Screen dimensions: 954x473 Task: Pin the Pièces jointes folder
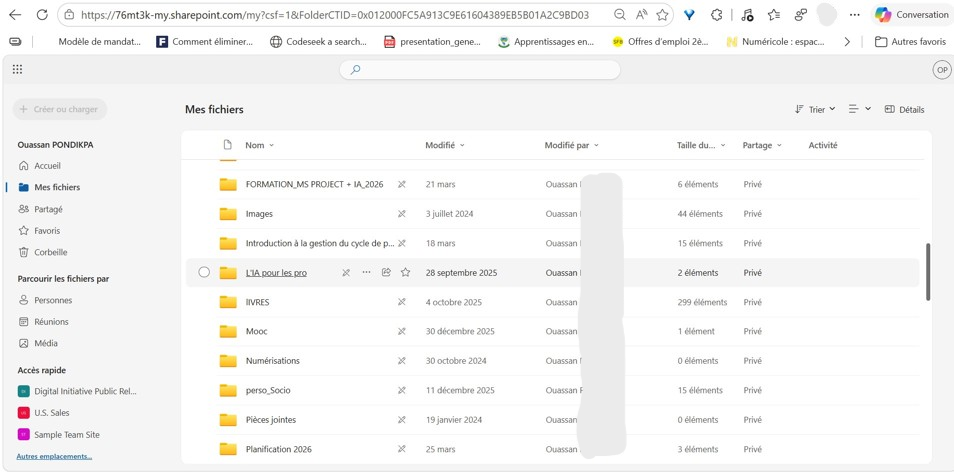pos(402,419)
